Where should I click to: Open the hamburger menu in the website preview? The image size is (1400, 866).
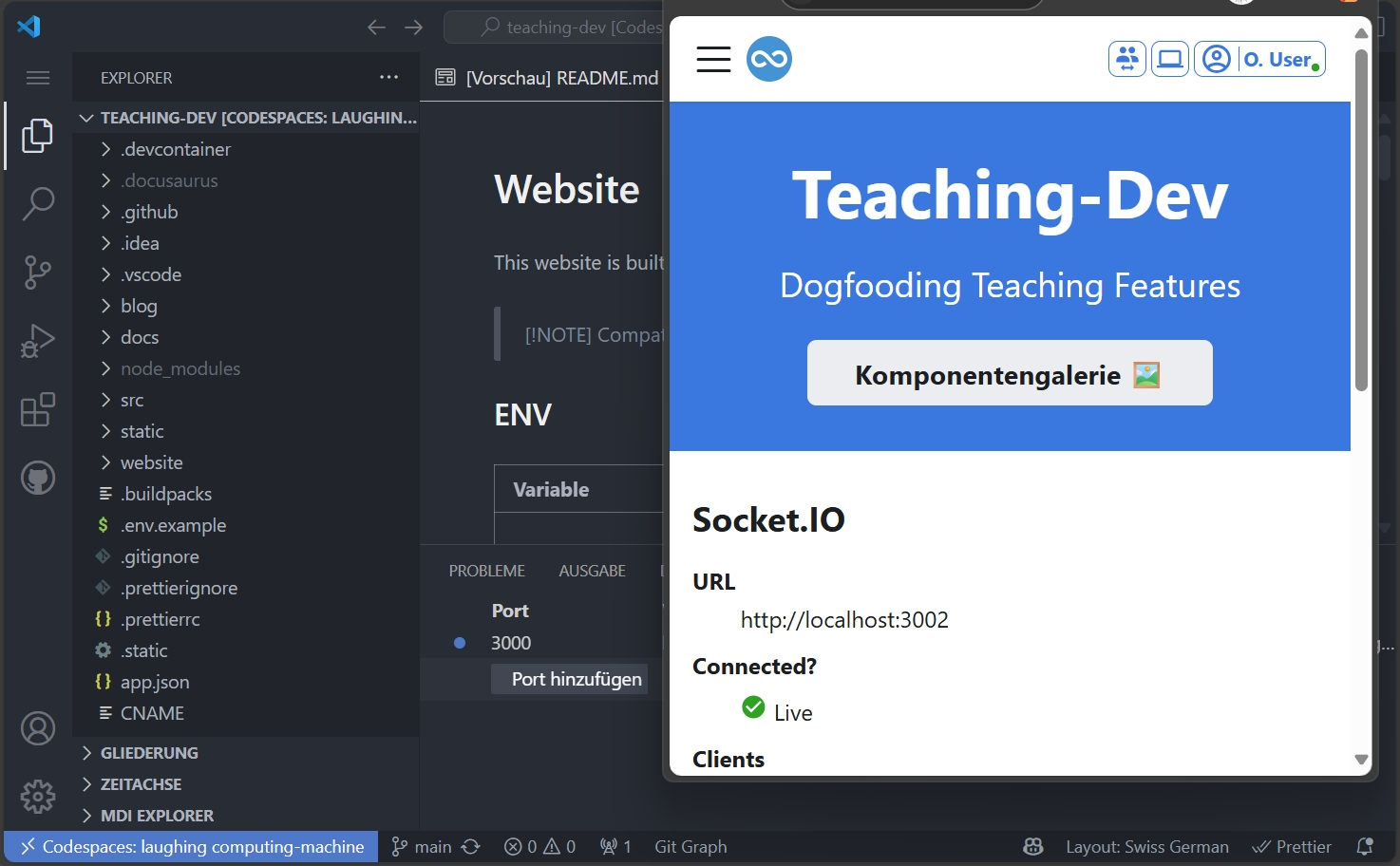[713, 59]
